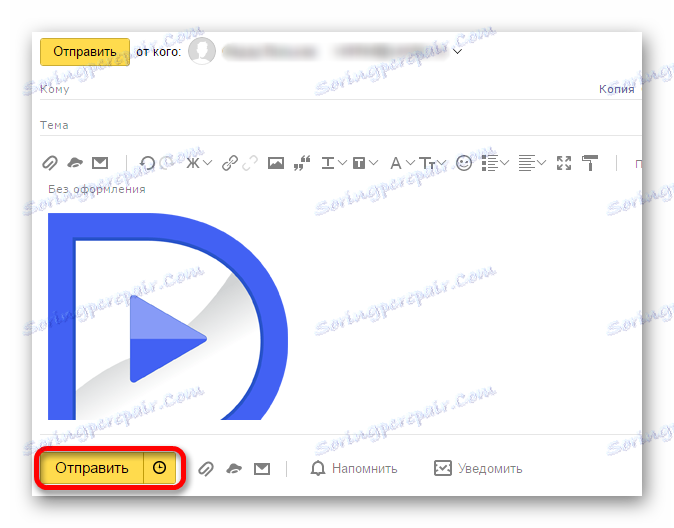The height and width of the screenshot is (528, 674).
Task: Click the inserted logo image in body
Action: tap(168, 316)
